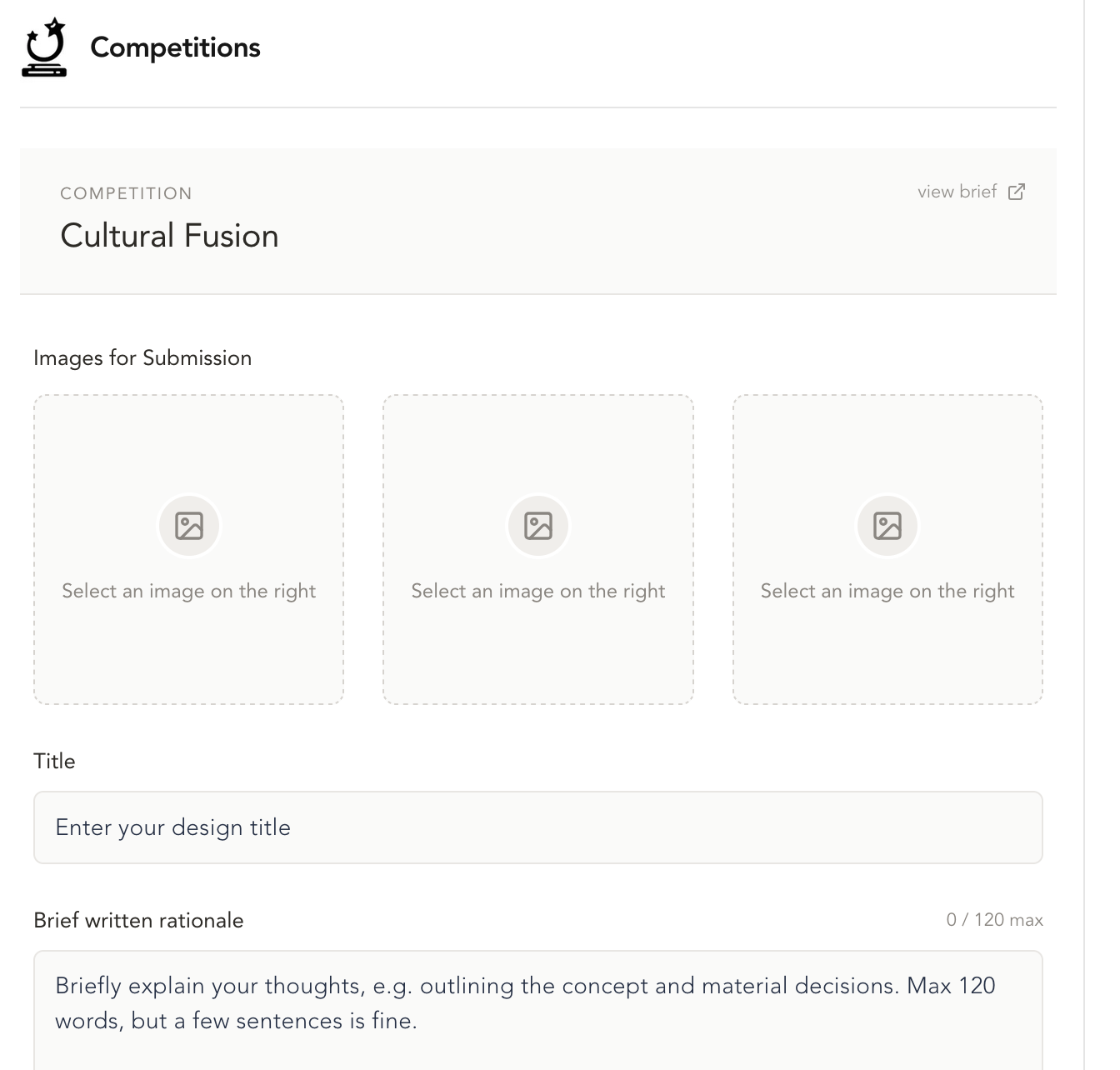
Task: Click the brief written rationale text area
Action: click(537, 1002)
